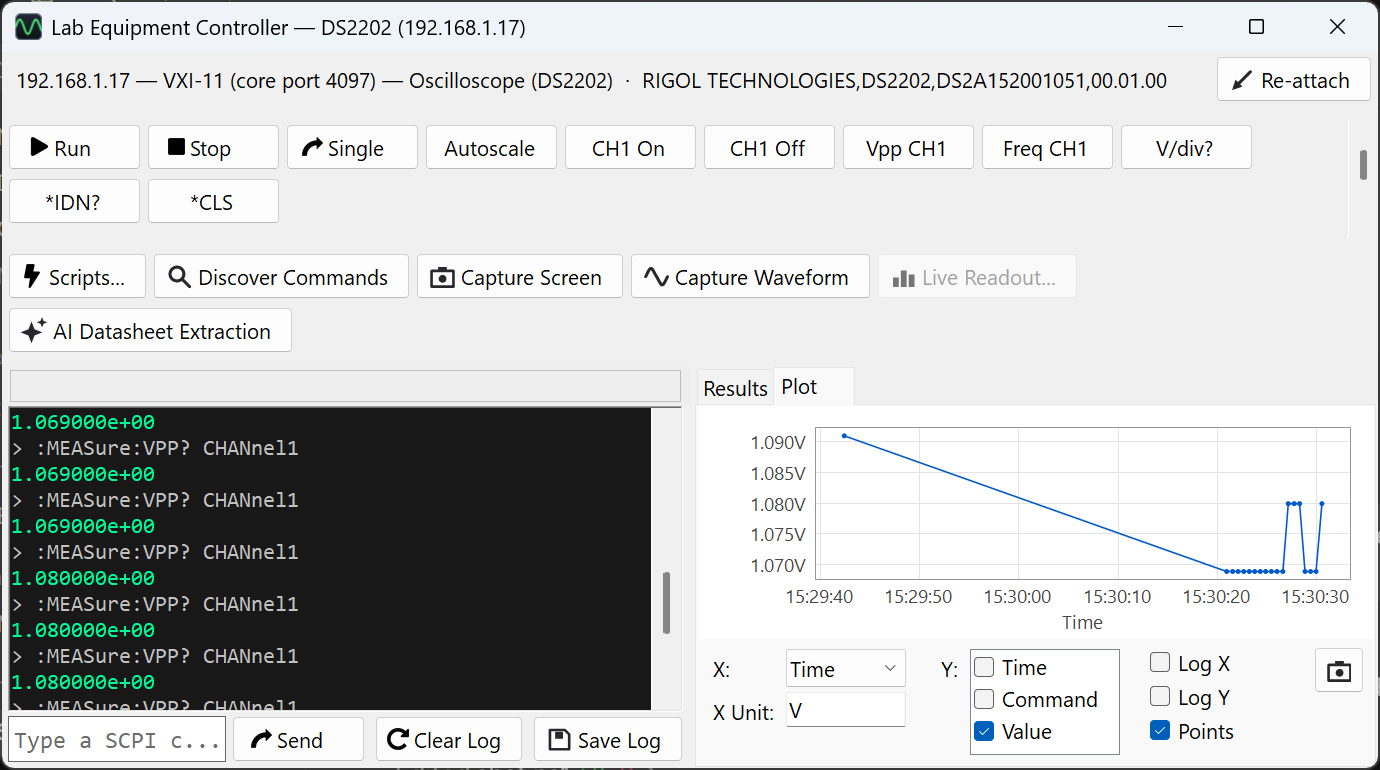1380x770 pixels.
Task: Focus the SCPI command input box
Action: [118, 740]
